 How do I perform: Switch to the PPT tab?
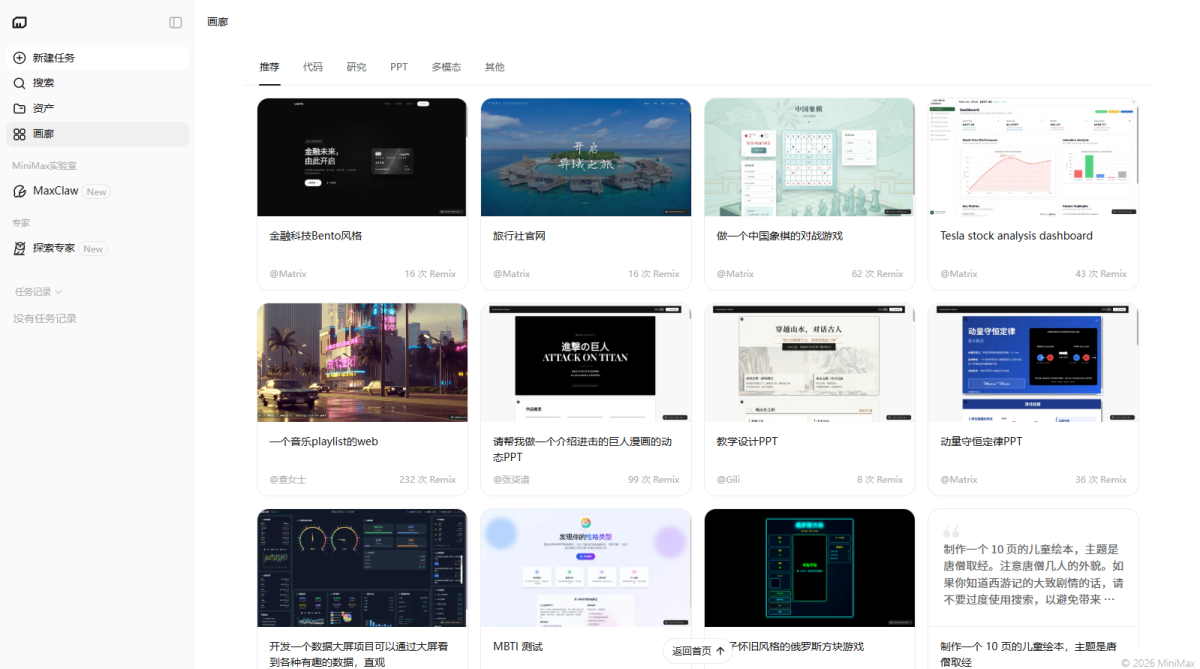(399, 67)
